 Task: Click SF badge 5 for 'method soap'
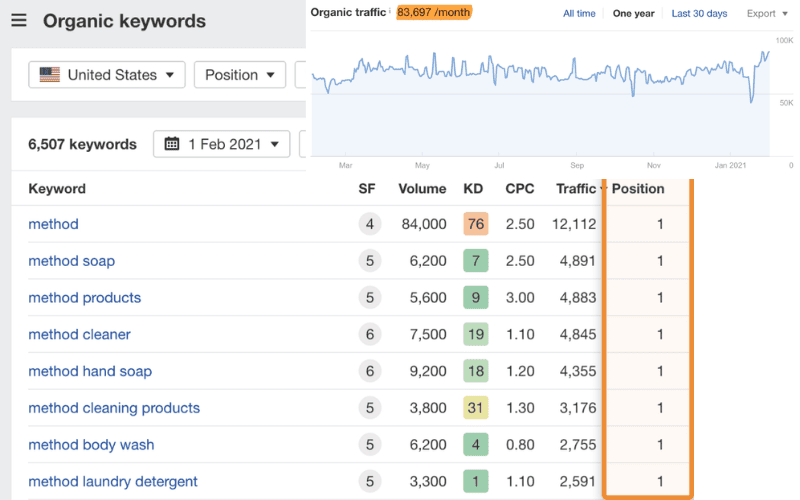click(370, 261)
